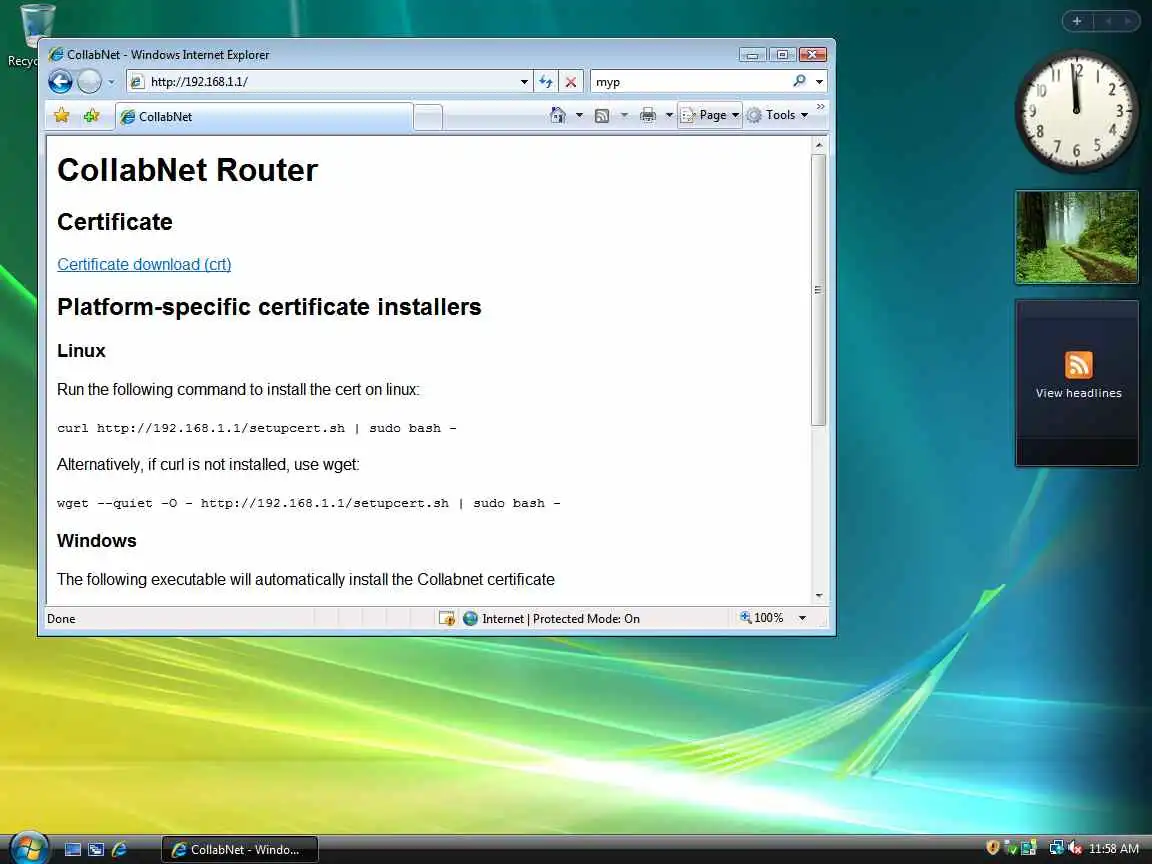Open Favorites Center star icon

[62, 115]
